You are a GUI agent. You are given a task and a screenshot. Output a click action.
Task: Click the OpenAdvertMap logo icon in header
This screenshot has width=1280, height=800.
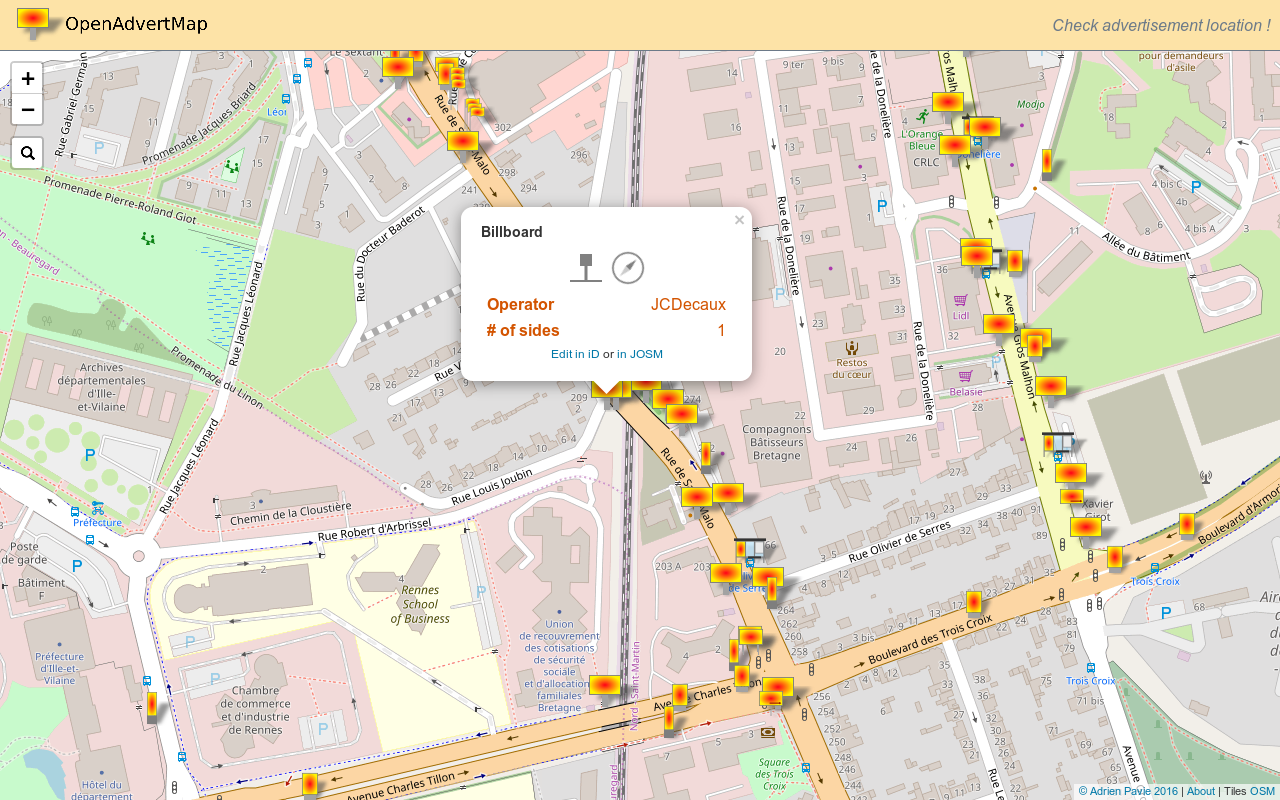point(33,22)
